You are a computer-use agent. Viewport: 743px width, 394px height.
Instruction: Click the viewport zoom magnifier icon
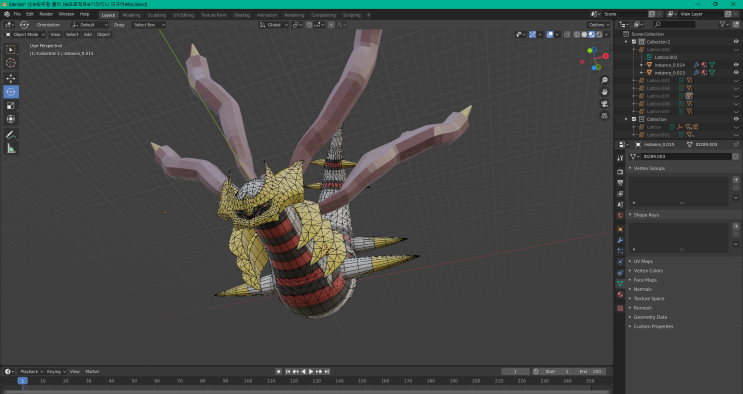(x=604, y=80)
